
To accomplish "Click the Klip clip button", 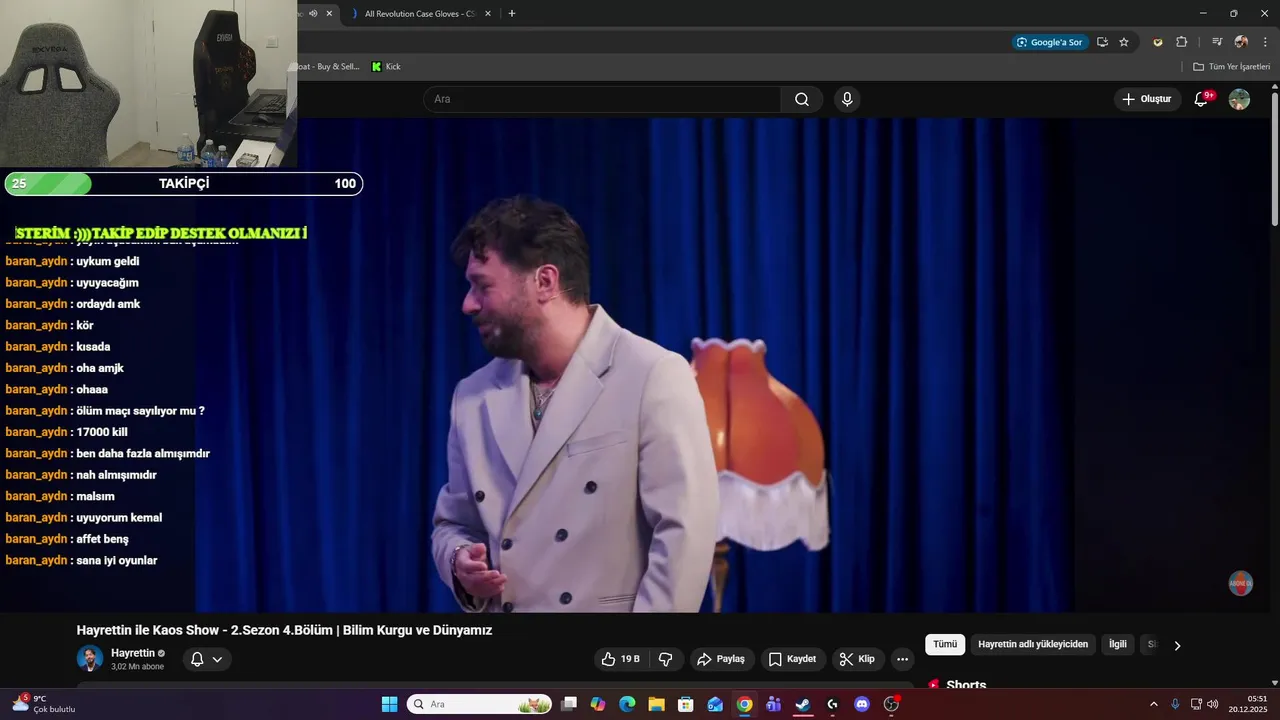I will tap(858, 659).
